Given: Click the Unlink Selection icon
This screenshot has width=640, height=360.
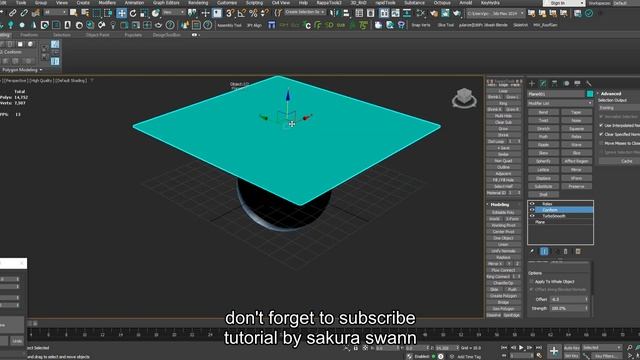Looking at the screenshot, I should click(24, 13).
